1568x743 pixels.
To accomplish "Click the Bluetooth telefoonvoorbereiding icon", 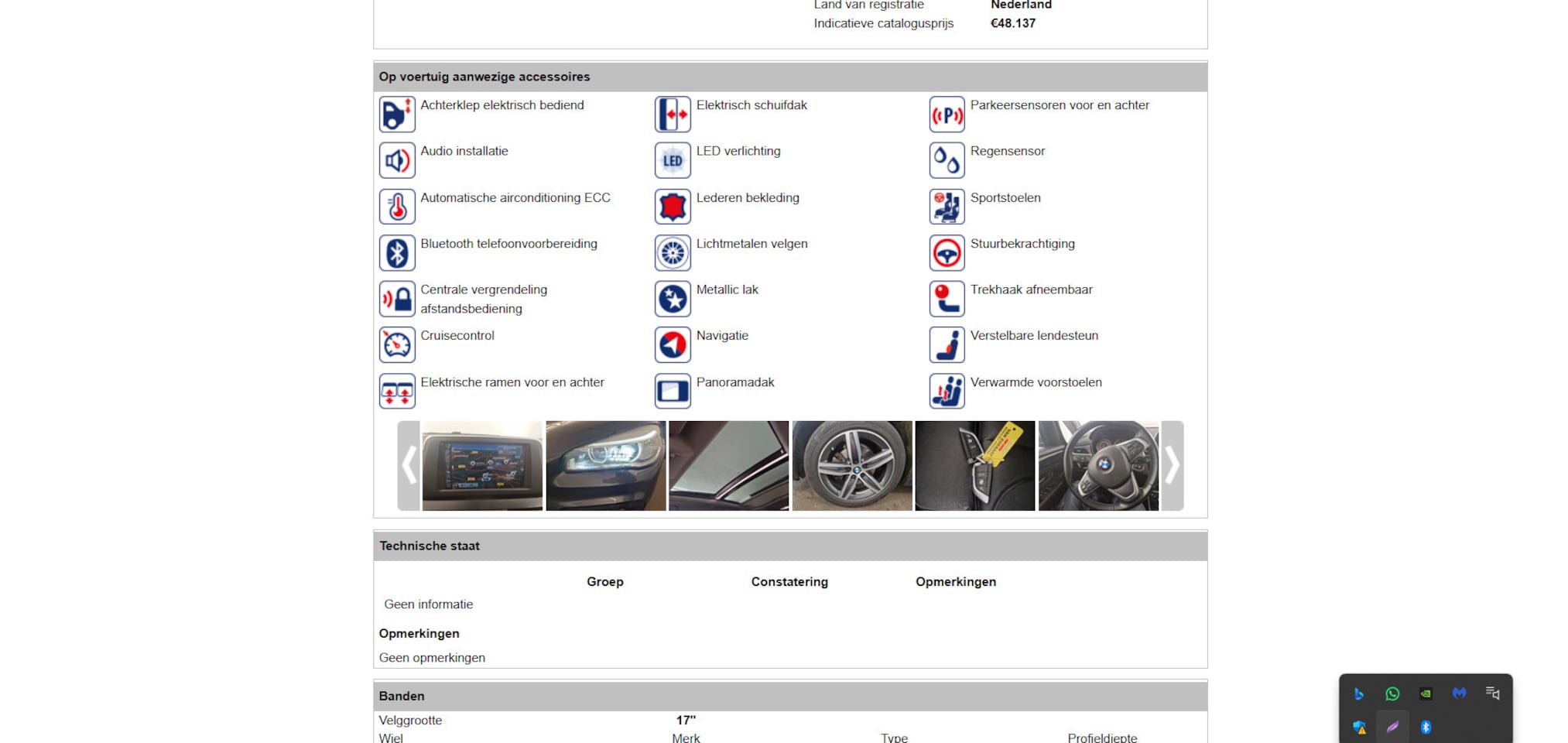I will click(397, 253).
